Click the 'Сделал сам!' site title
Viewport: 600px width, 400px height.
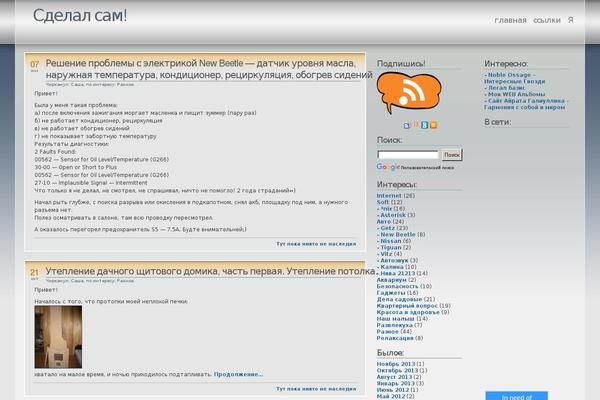point(80,16)
